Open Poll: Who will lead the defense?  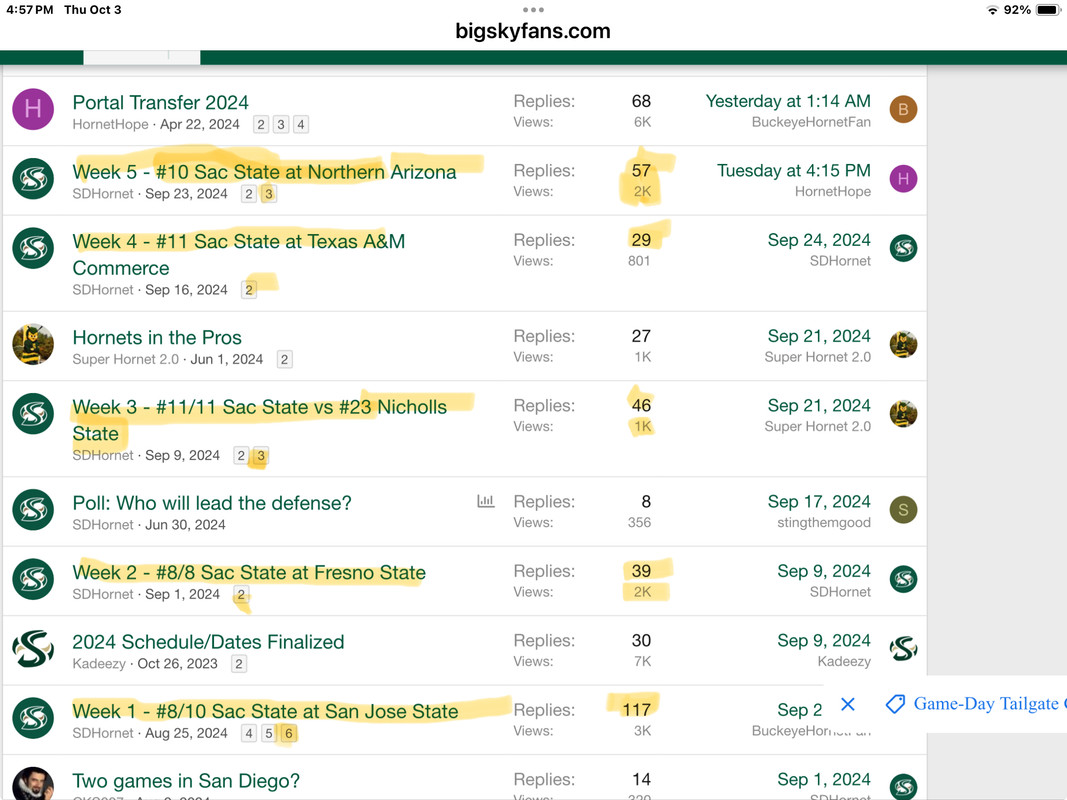tap(212, 503)
